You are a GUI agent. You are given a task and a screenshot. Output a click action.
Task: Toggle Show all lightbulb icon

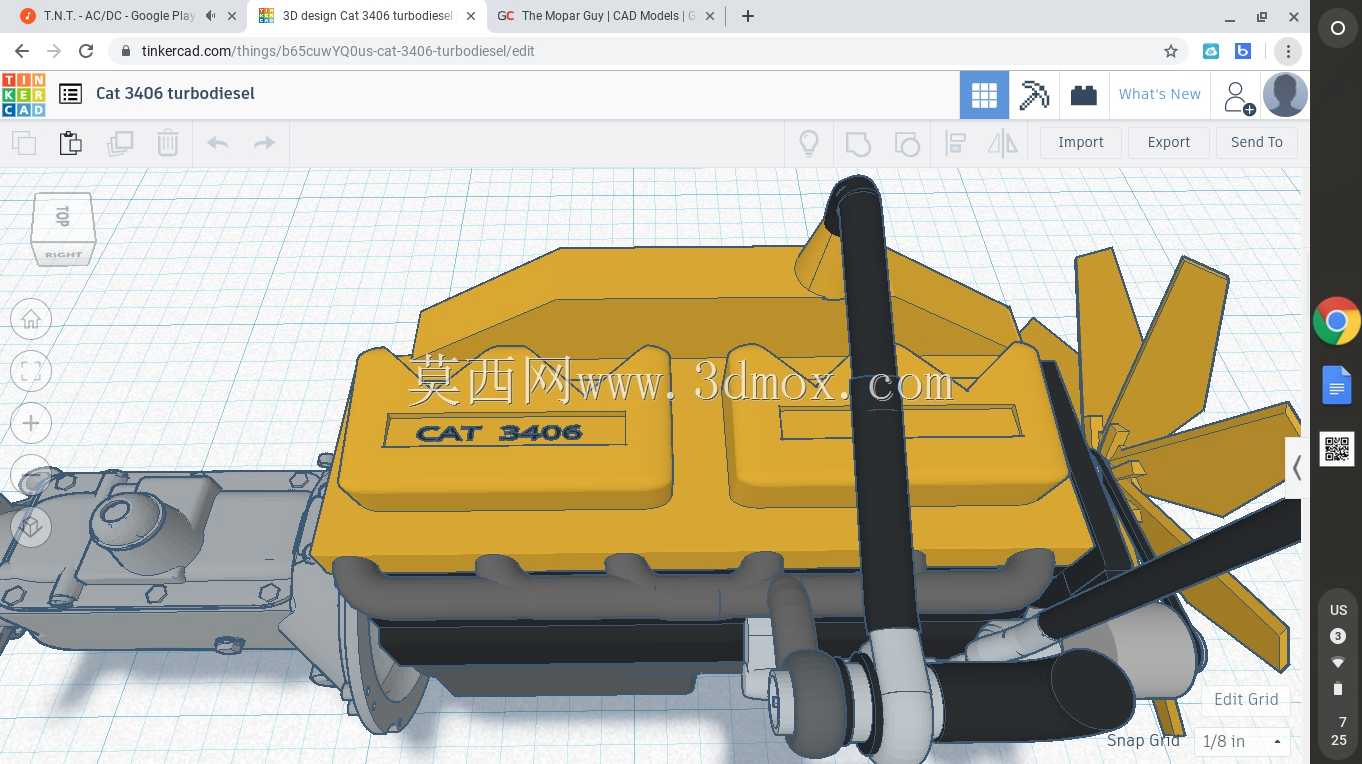(x=809, y=143)
